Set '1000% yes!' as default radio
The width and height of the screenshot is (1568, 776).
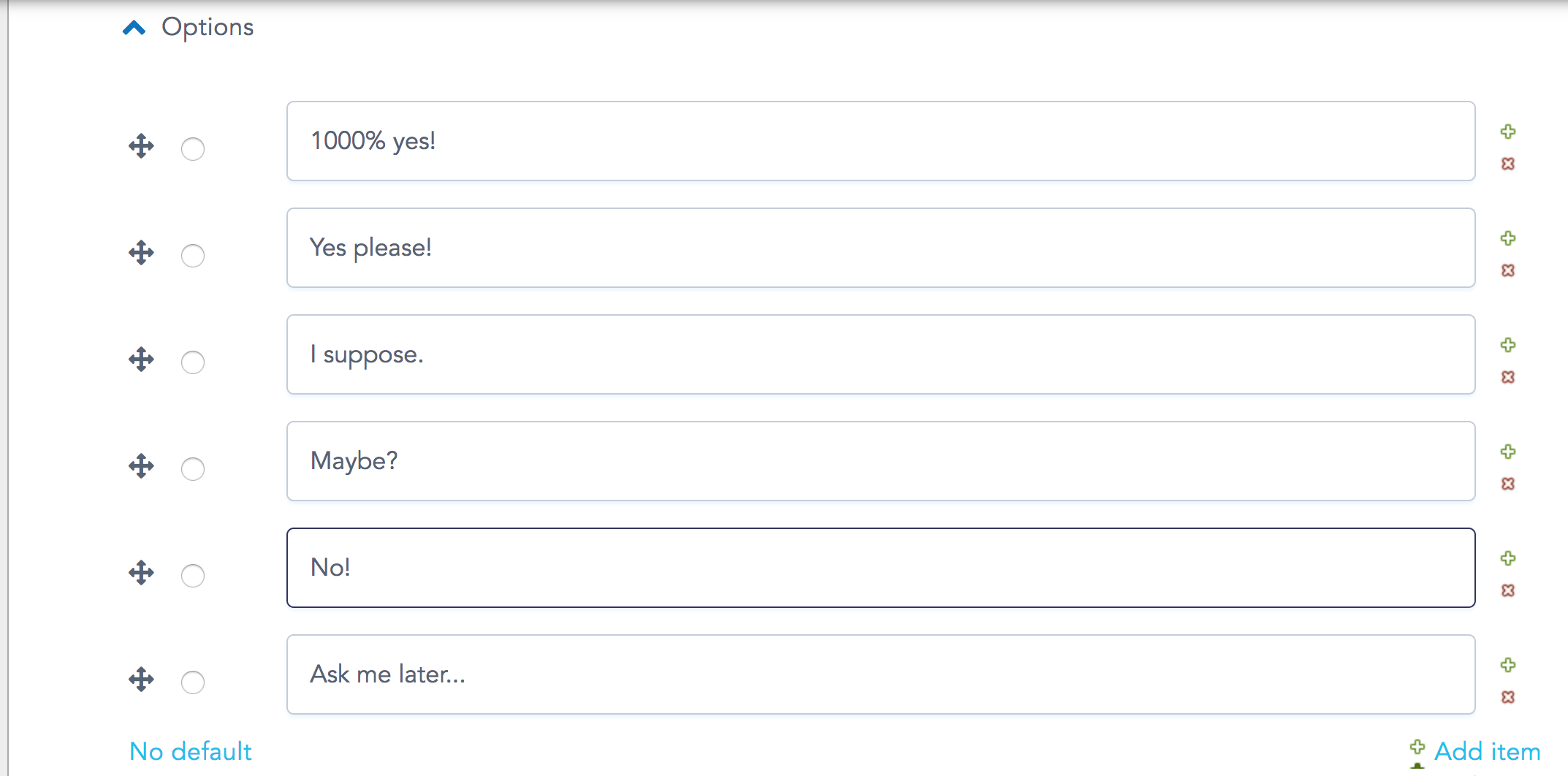click(193, 149)
